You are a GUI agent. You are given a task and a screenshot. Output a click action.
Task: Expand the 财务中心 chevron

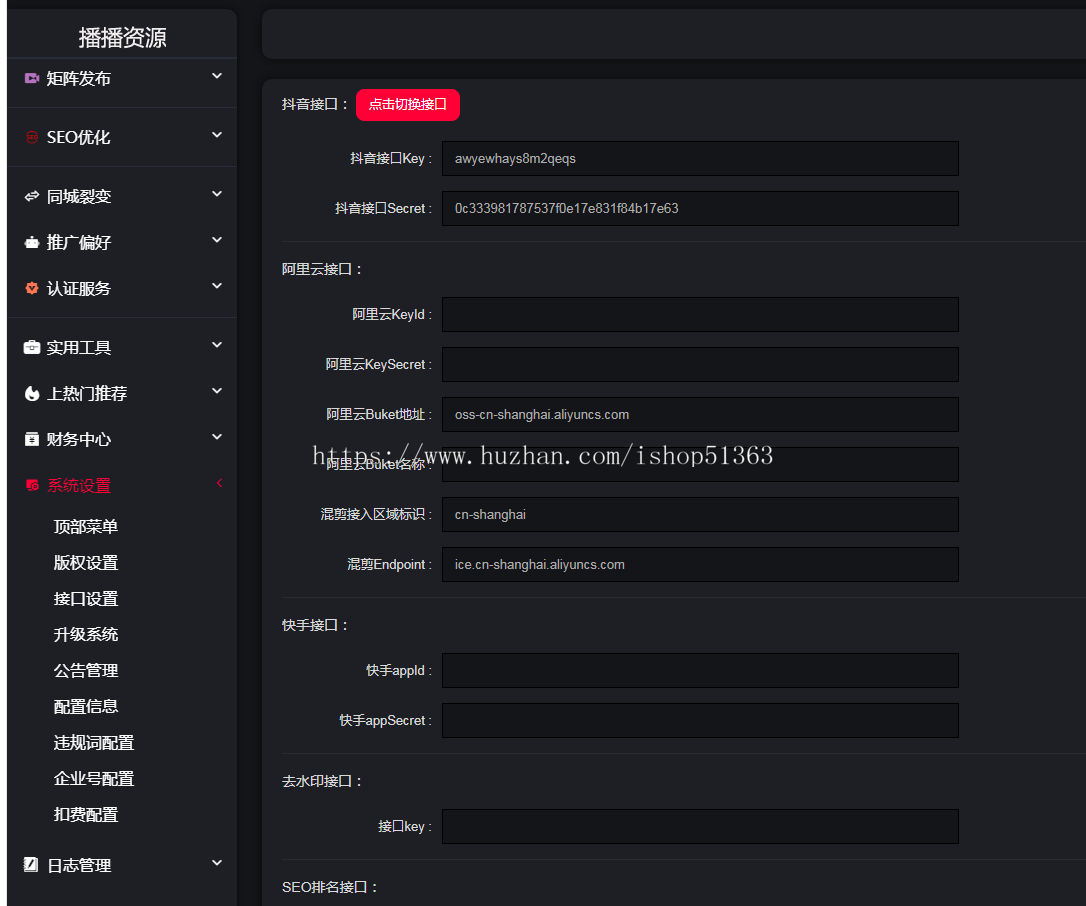click(217, 437)
